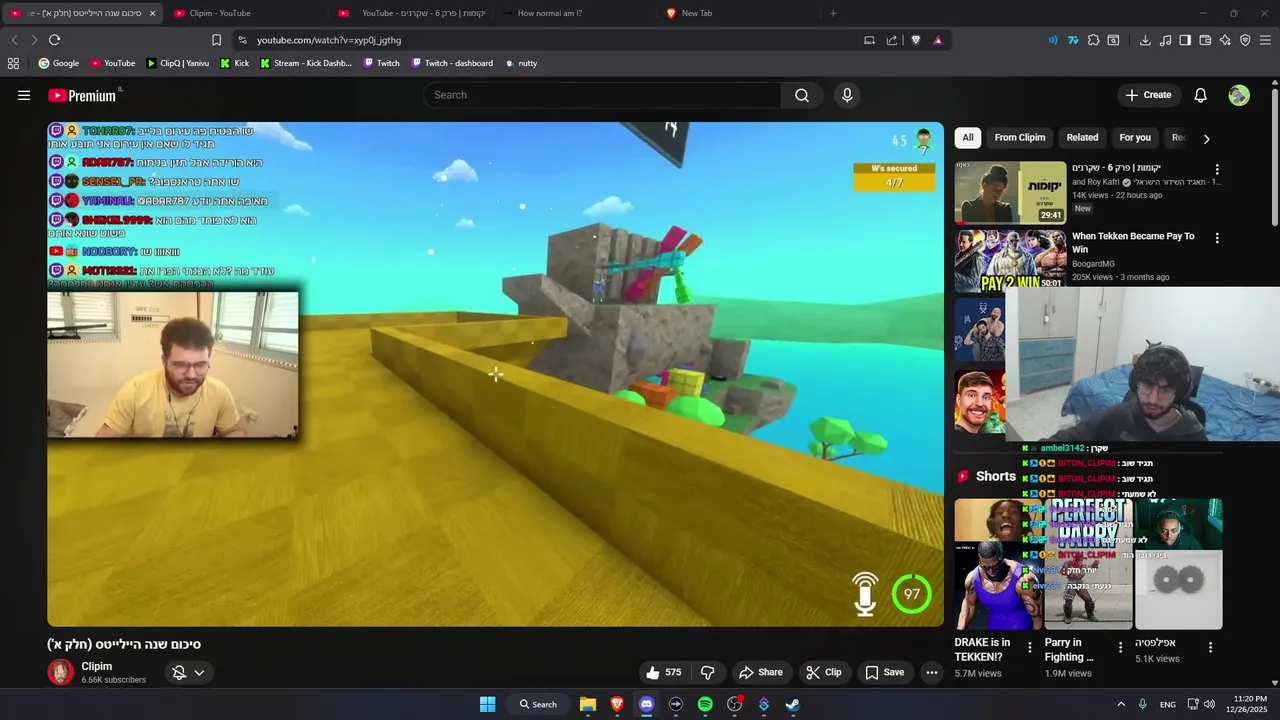Screen dimensions: 1280x720
Task: Click the Clip button under video
Action: [x=824, y=672]
